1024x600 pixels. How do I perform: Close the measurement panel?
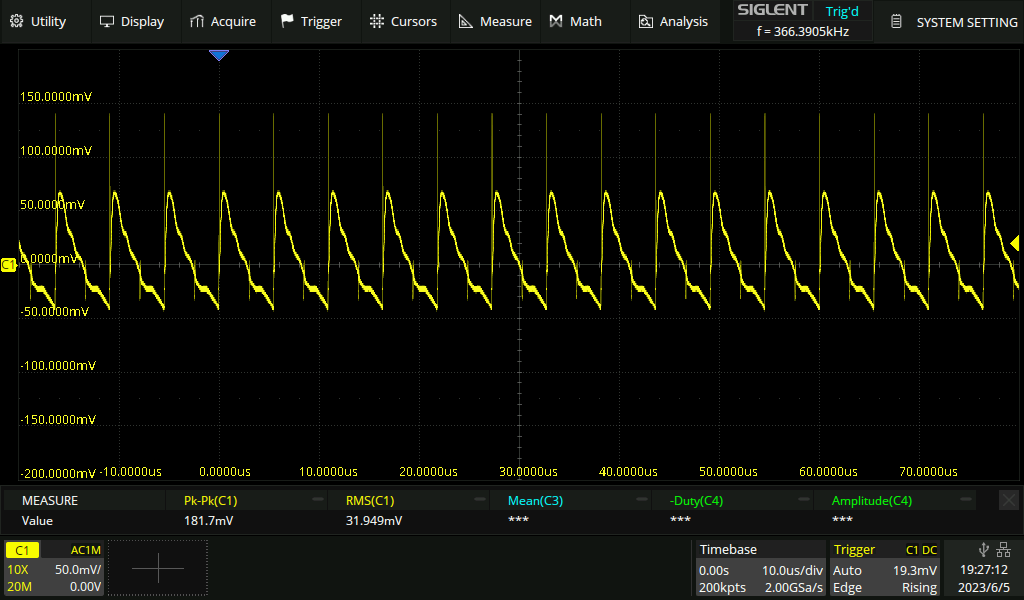[1009, 500]
